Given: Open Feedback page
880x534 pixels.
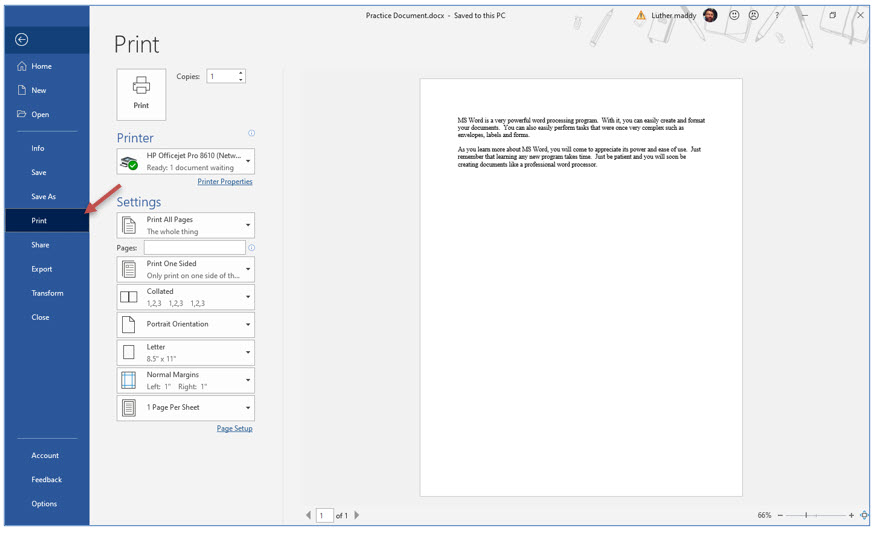Looking at the screenshot, I should (x=47, y=481).
